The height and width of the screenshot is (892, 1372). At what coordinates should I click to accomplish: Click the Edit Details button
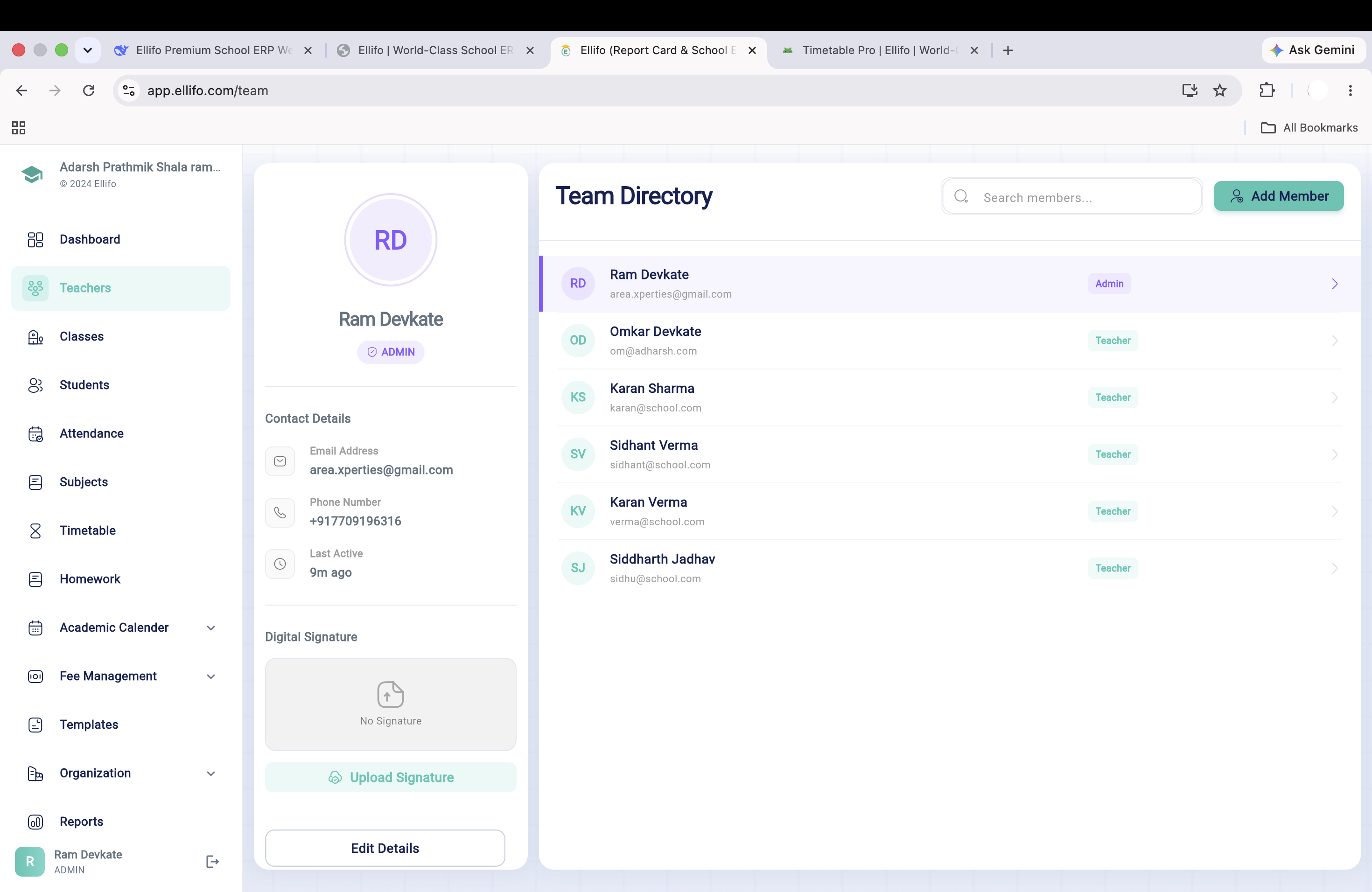(385, 848)
